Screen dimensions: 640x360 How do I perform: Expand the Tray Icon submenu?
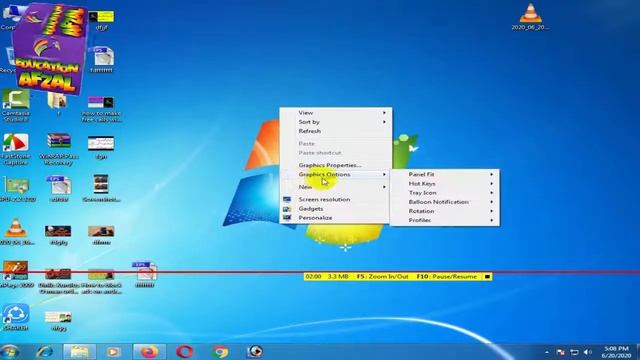[x=444, y=193]
